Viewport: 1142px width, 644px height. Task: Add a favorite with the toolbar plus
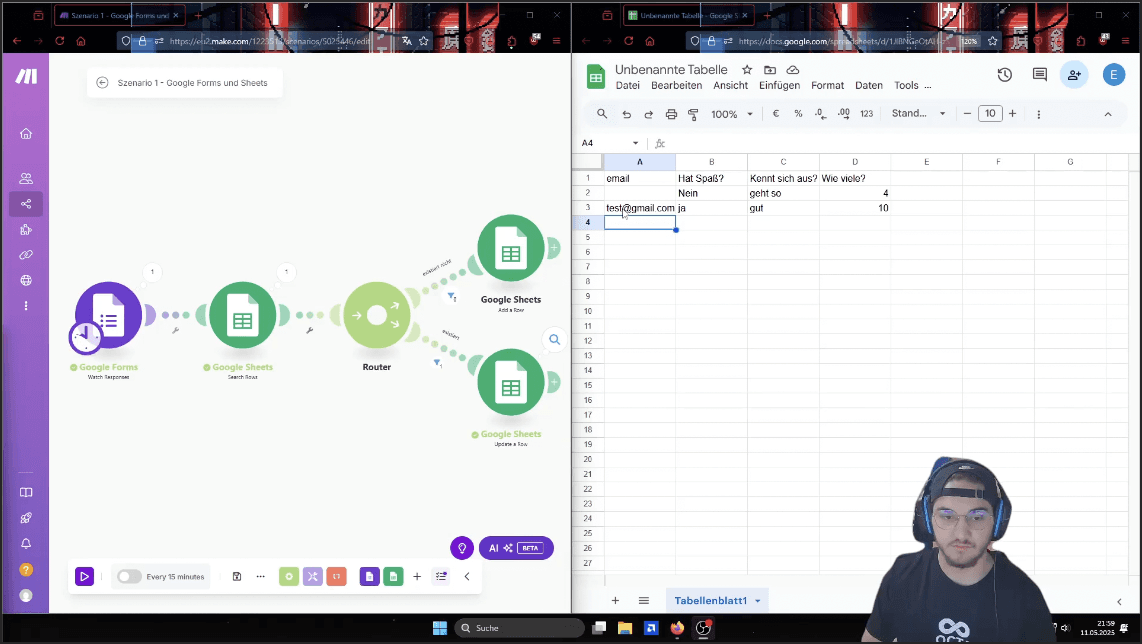point(417,576)
